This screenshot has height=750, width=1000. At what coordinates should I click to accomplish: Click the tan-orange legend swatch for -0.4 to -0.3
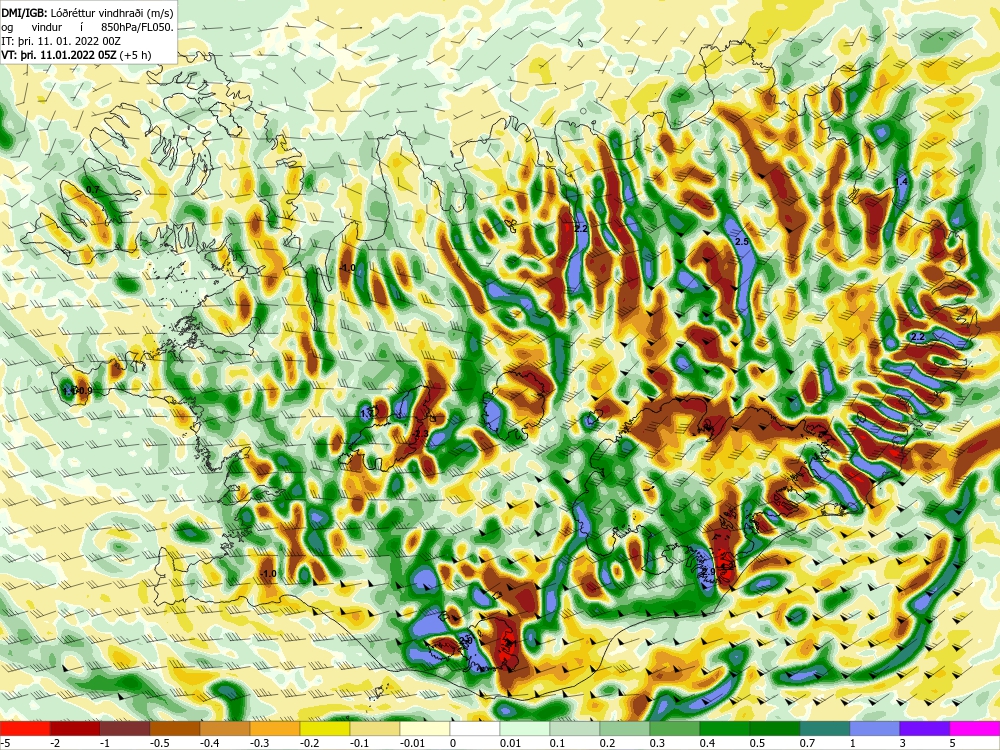[x=224, y=728]
